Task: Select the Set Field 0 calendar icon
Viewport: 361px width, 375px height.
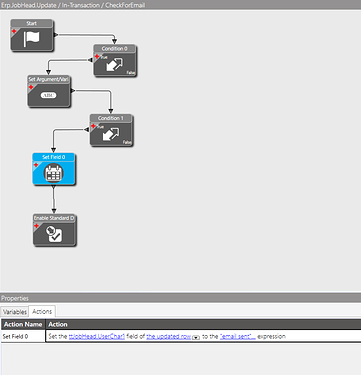Action: (x=53, y=173)
